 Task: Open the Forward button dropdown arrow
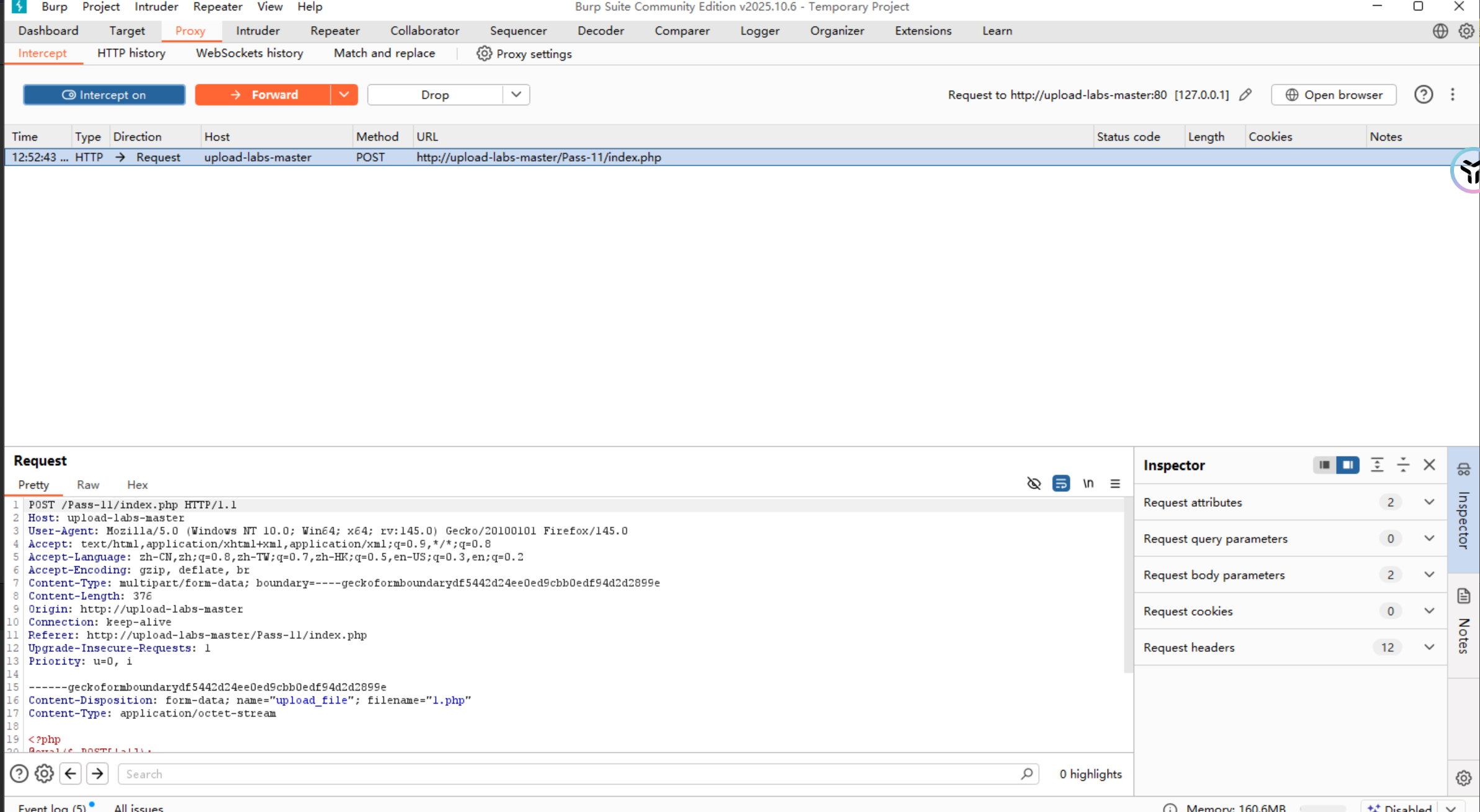click(344, 94)
